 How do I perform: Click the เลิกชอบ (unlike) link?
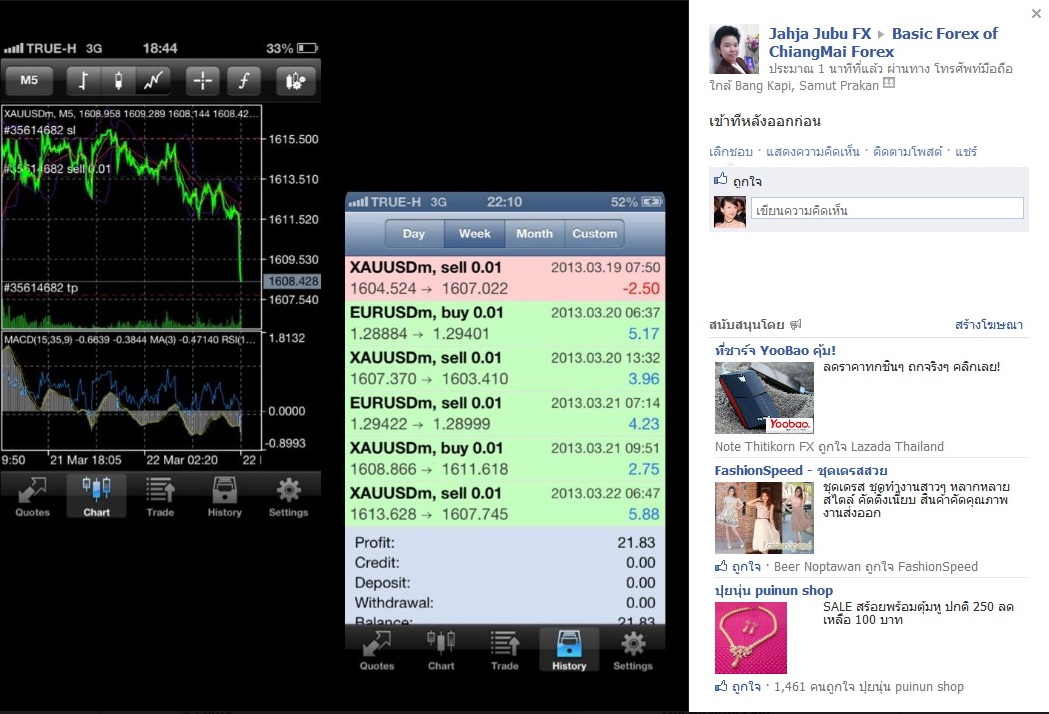point(731,152)
